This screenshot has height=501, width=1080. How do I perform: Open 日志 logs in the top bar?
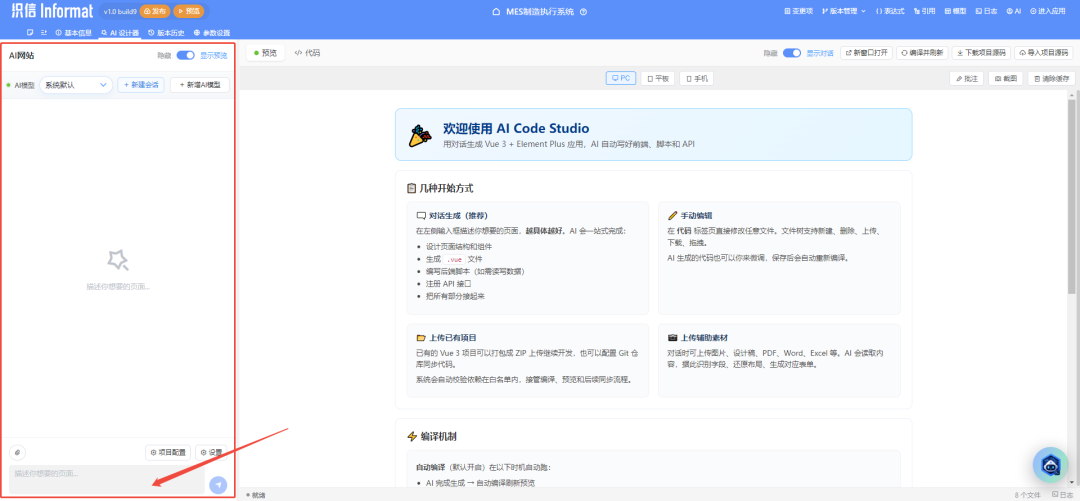click(986, 11)
